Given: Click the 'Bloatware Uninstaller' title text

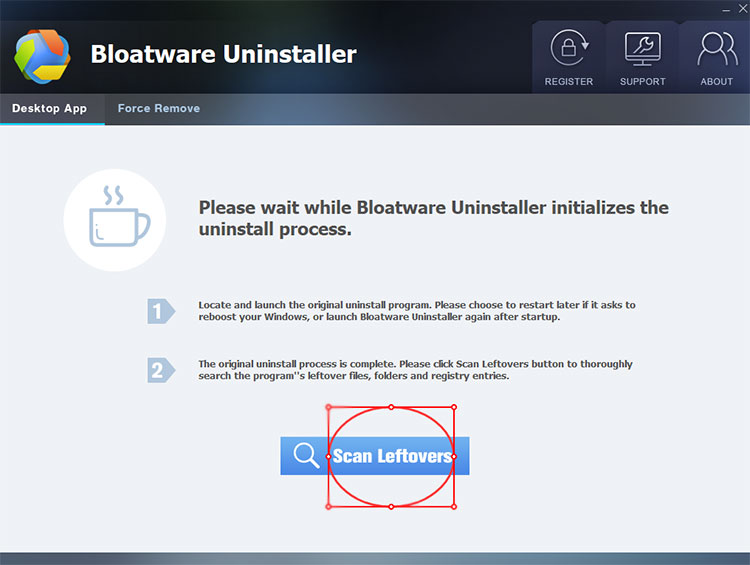Looking at the screenshot, I should pyautogui.click(x=223, y=54).
